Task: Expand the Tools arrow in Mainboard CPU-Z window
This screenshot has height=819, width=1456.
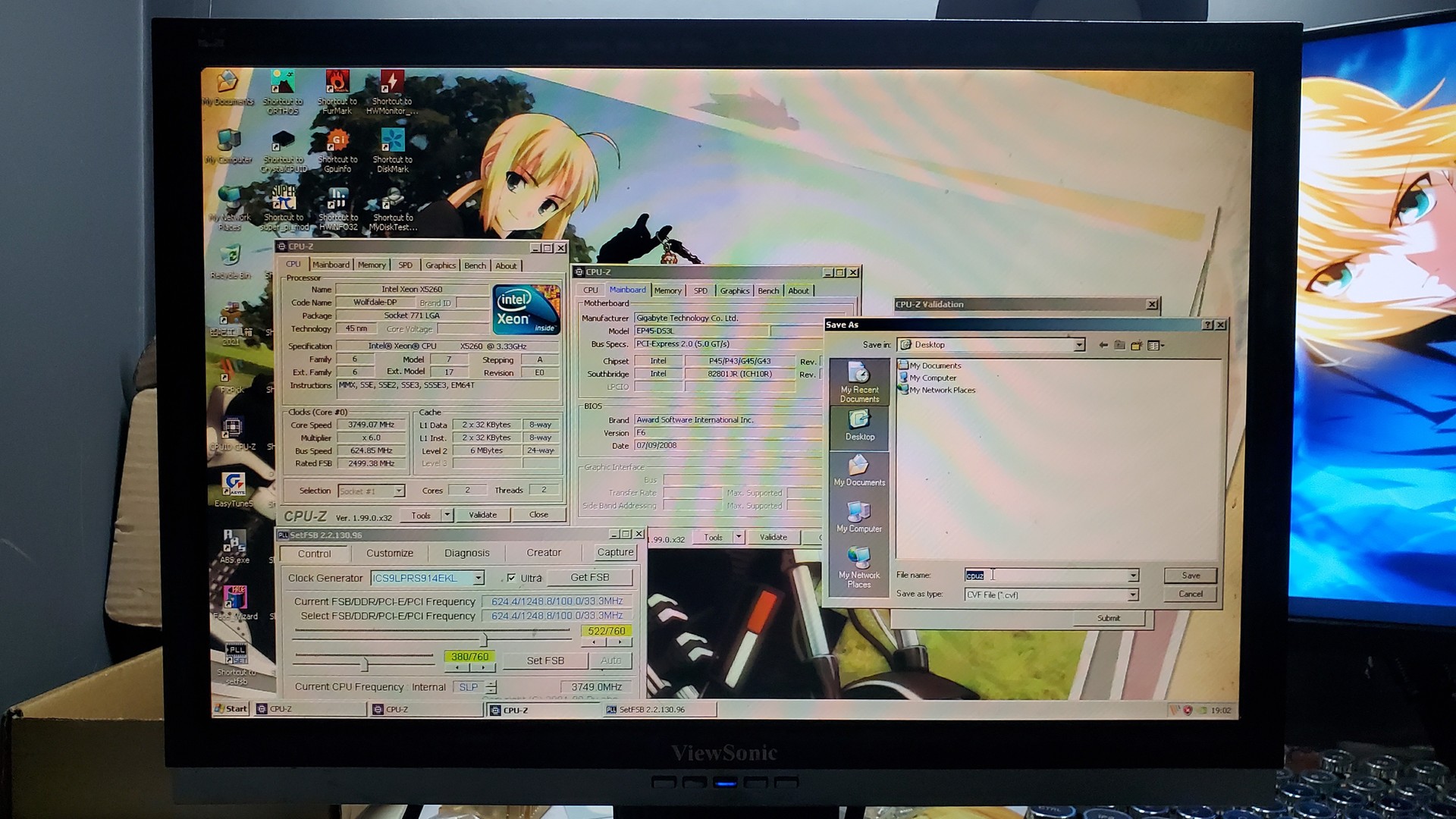Action: [739, 537]
